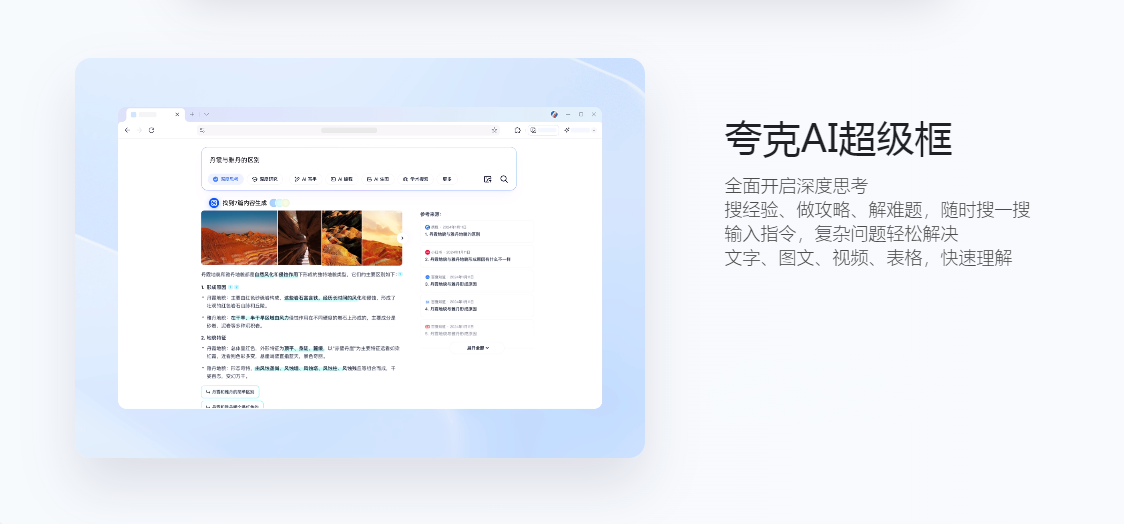Click the next arrow on the image carousel

[x=401, y=238]
